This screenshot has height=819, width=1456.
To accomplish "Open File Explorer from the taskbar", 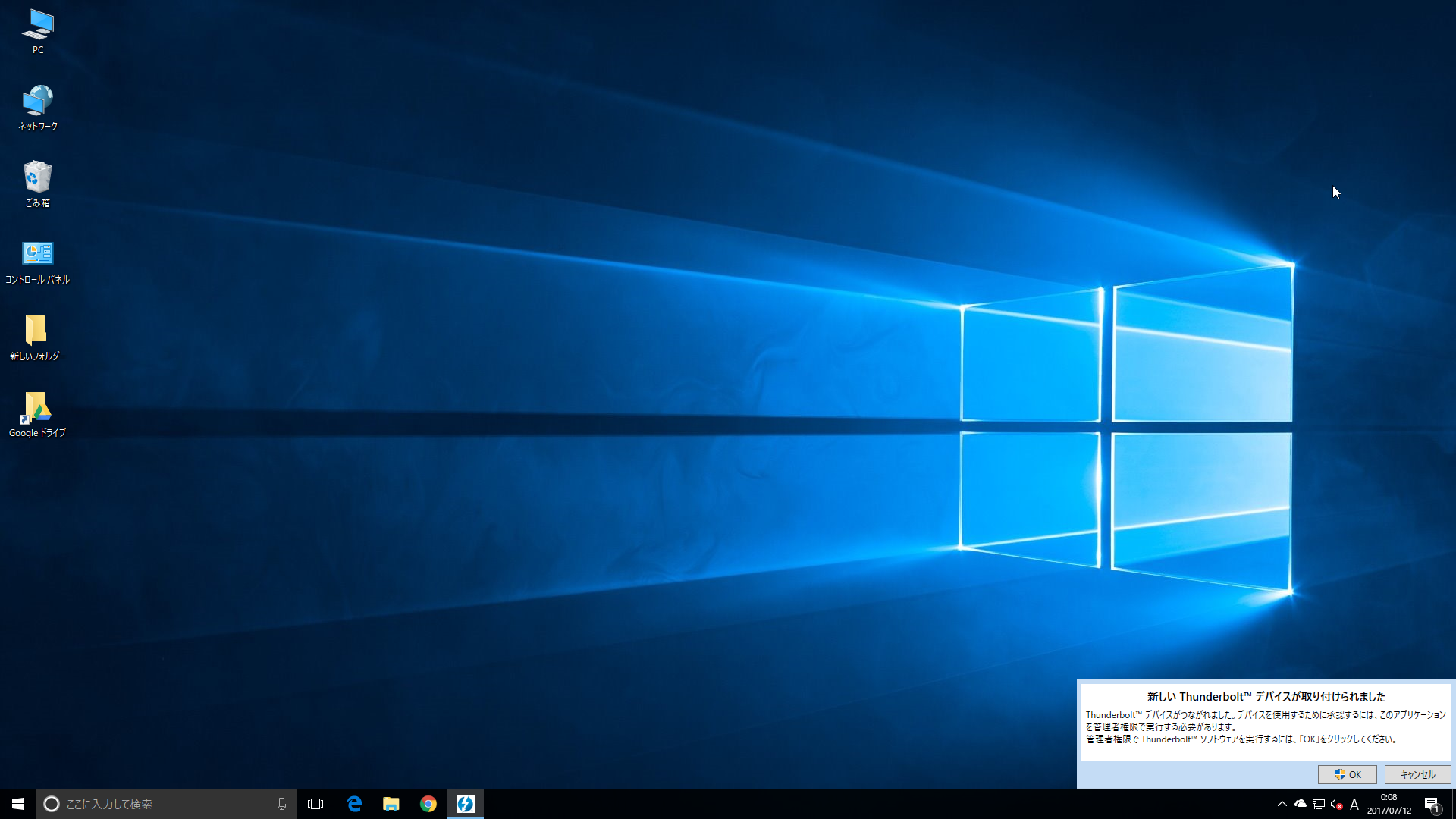I will coord(391,804).
